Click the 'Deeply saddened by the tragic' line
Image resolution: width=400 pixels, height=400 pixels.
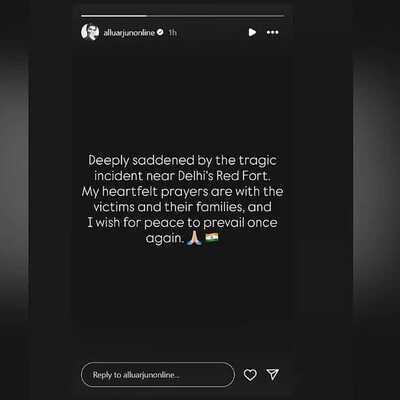click(x=182, y=161)
